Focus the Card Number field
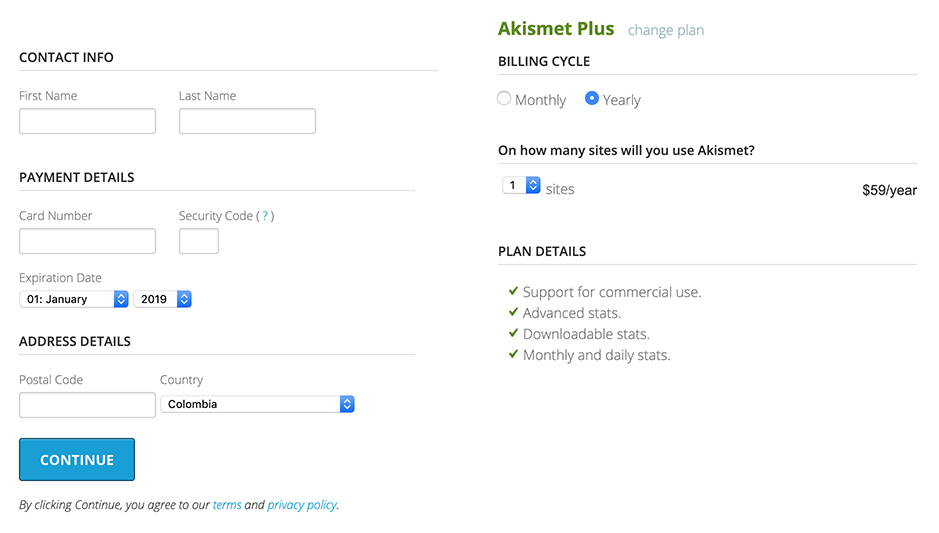Image resolution: width=939 pixels, height=533 pixels. [x=87, y=241]
